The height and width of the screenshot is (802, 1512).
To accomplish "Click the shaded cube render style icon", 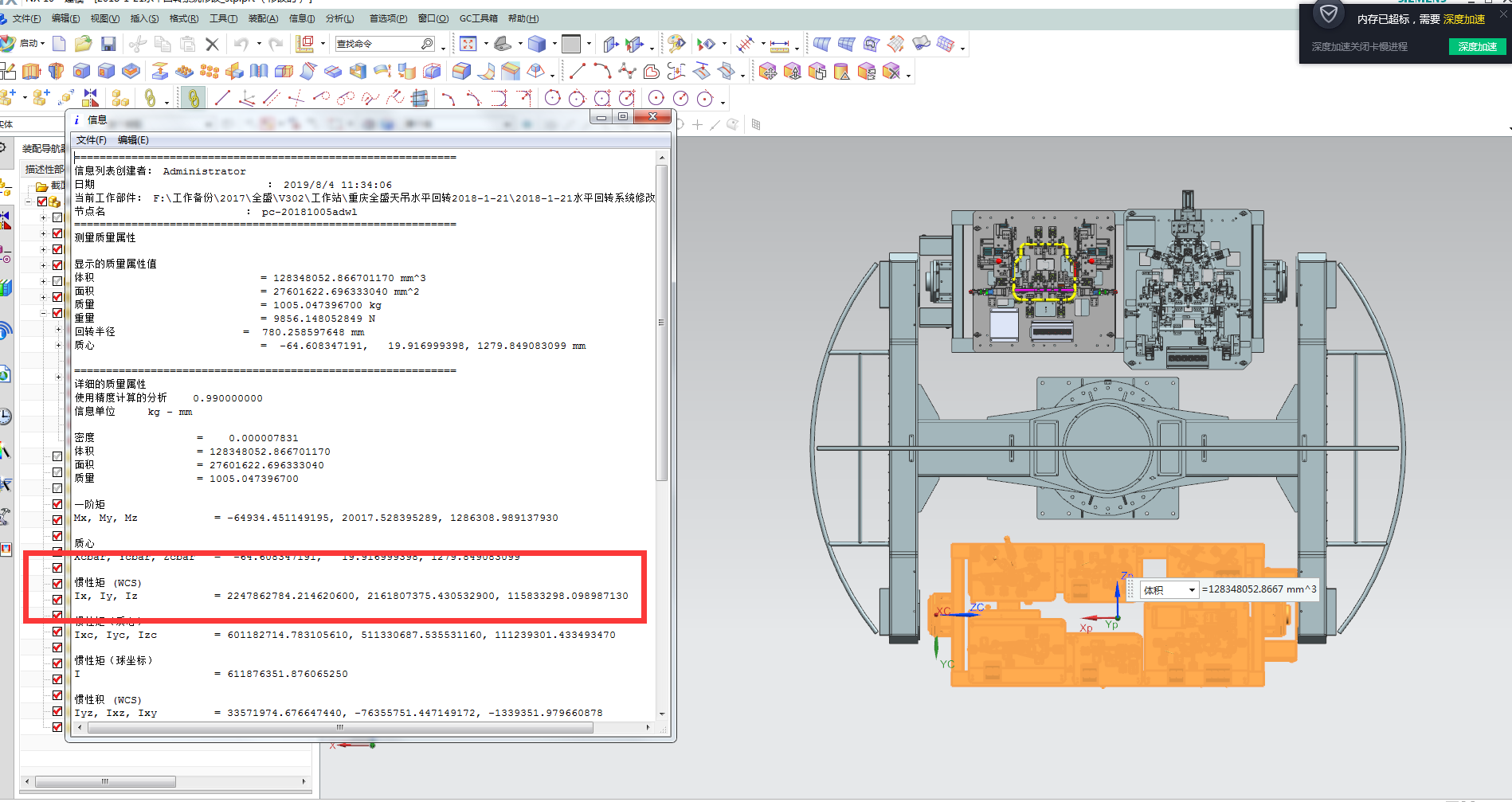I will point(537,44).
